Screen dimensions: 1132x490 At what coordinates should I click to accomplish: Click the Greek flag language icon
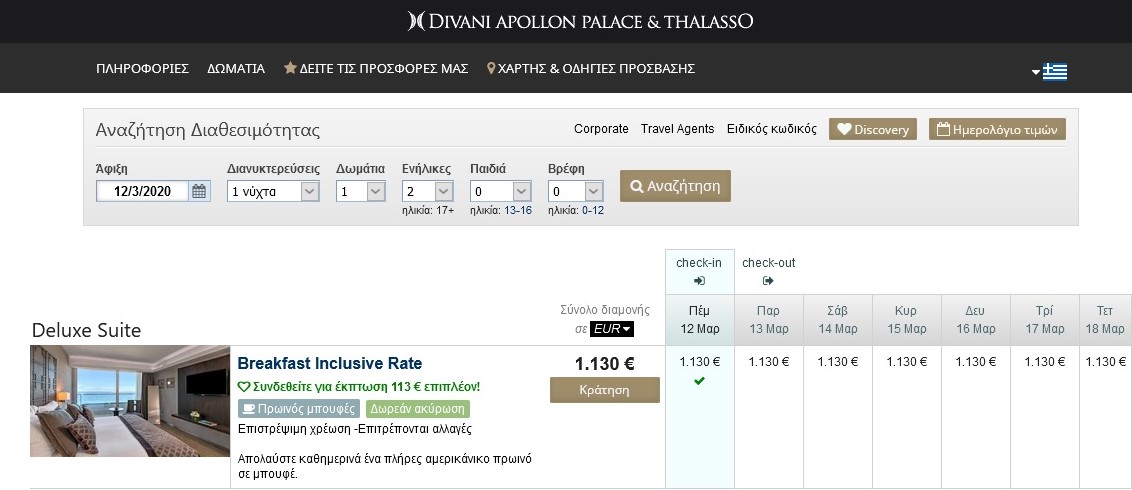(x=1054, y=71)
